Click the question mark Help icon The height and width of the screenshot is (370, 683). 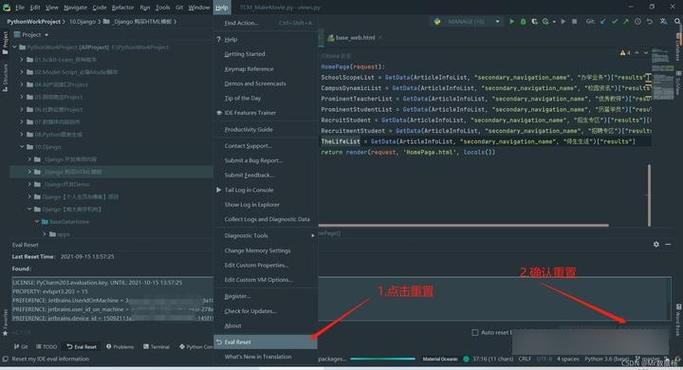[x=219, y=39]
